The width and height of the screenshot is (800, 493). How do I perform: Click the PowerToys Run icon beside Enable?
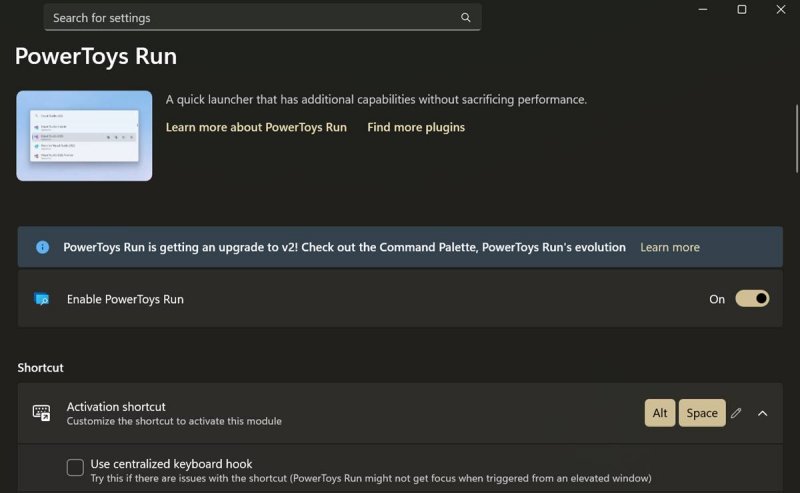tap(42, 299)
